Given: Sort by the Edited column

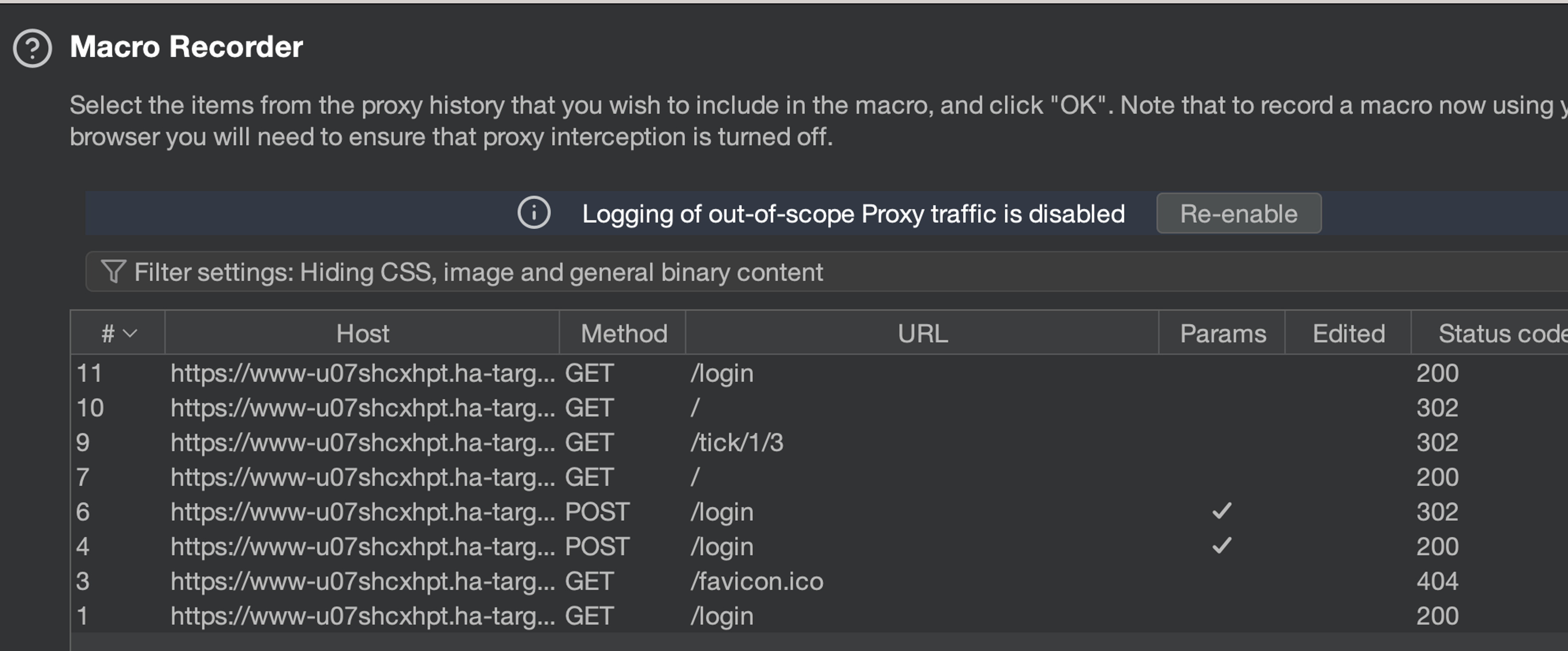Looking at the screenshot, I should [x=1348, y=333].
